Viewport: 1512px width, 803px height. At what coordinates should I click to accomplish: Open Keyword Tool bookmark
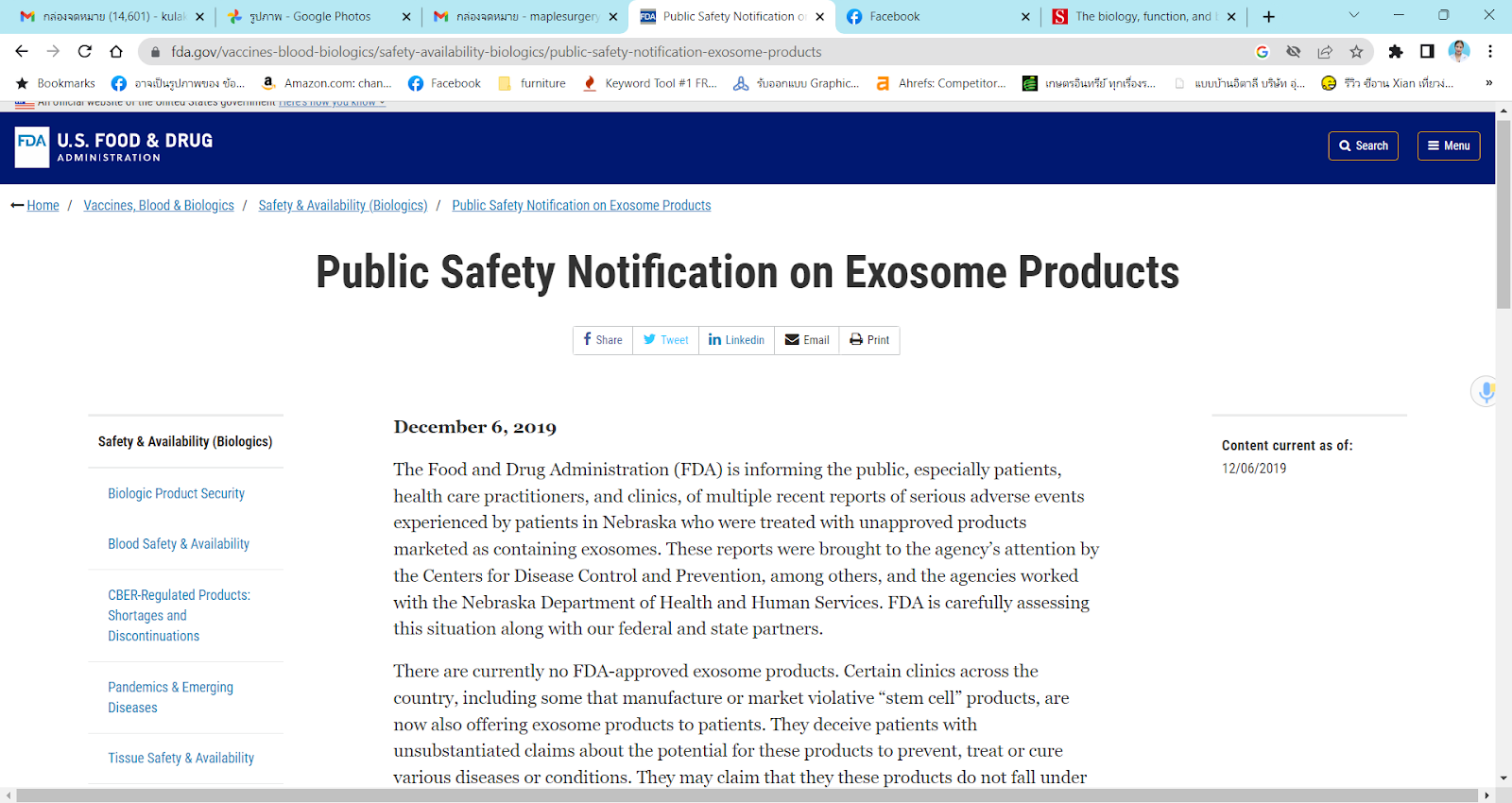650,83
